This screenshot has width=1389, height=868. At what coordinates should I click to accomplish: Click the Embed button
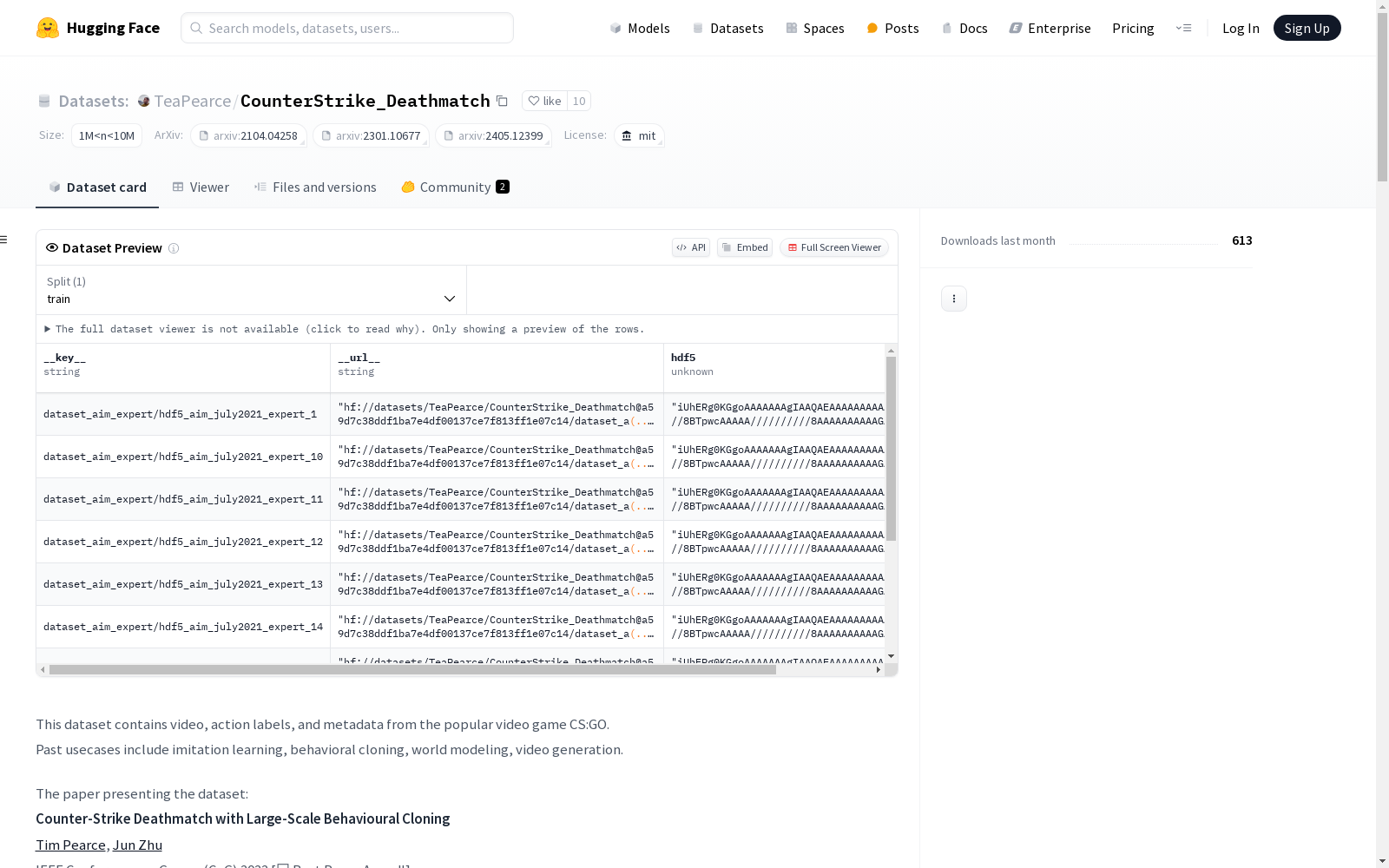pyautogui.click(x=745, y=247)
